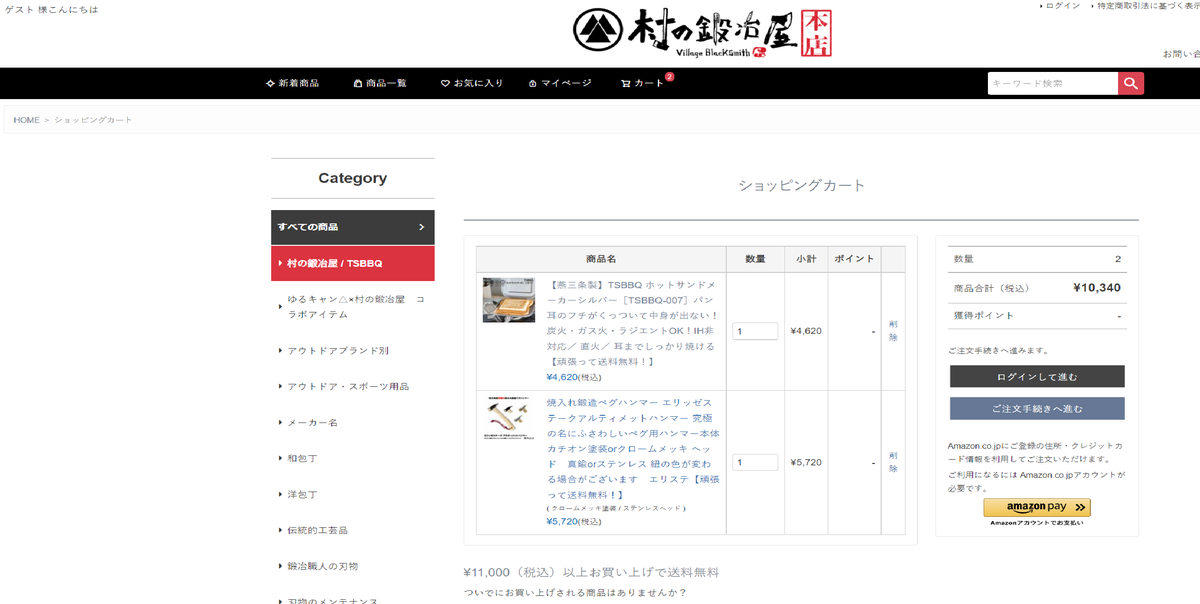Image resolution: width=1200 pixels, height=604 pixels.
Task: Click ご注文手続きへ進む button
Action: pos(1037,408)
